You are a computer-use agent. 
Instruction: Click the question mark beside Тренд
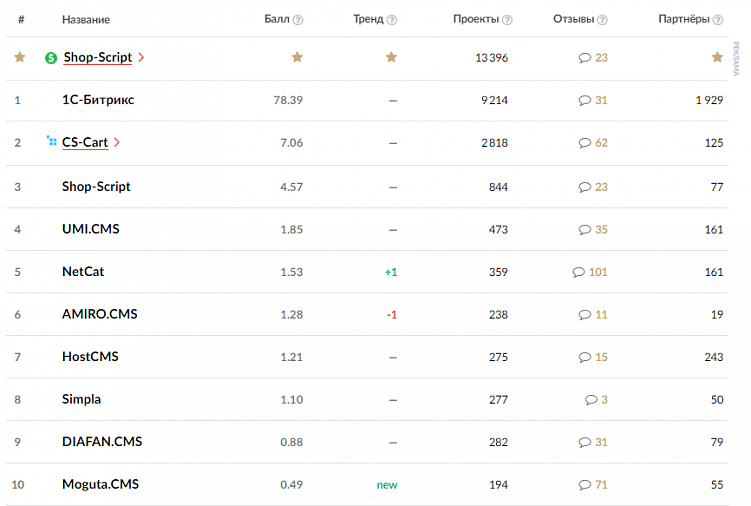coord(392,20)
